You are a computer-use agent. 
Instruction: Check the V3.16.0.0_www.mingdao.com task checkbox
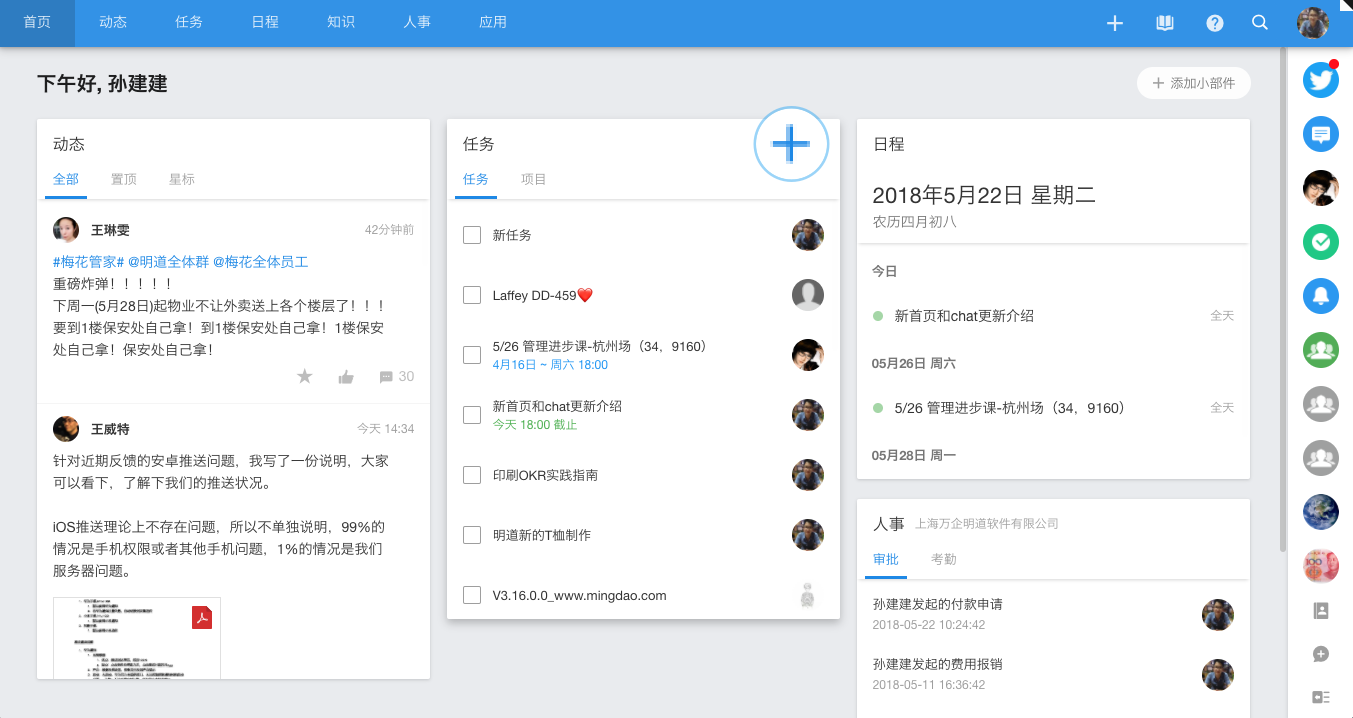tap(472, 595)
